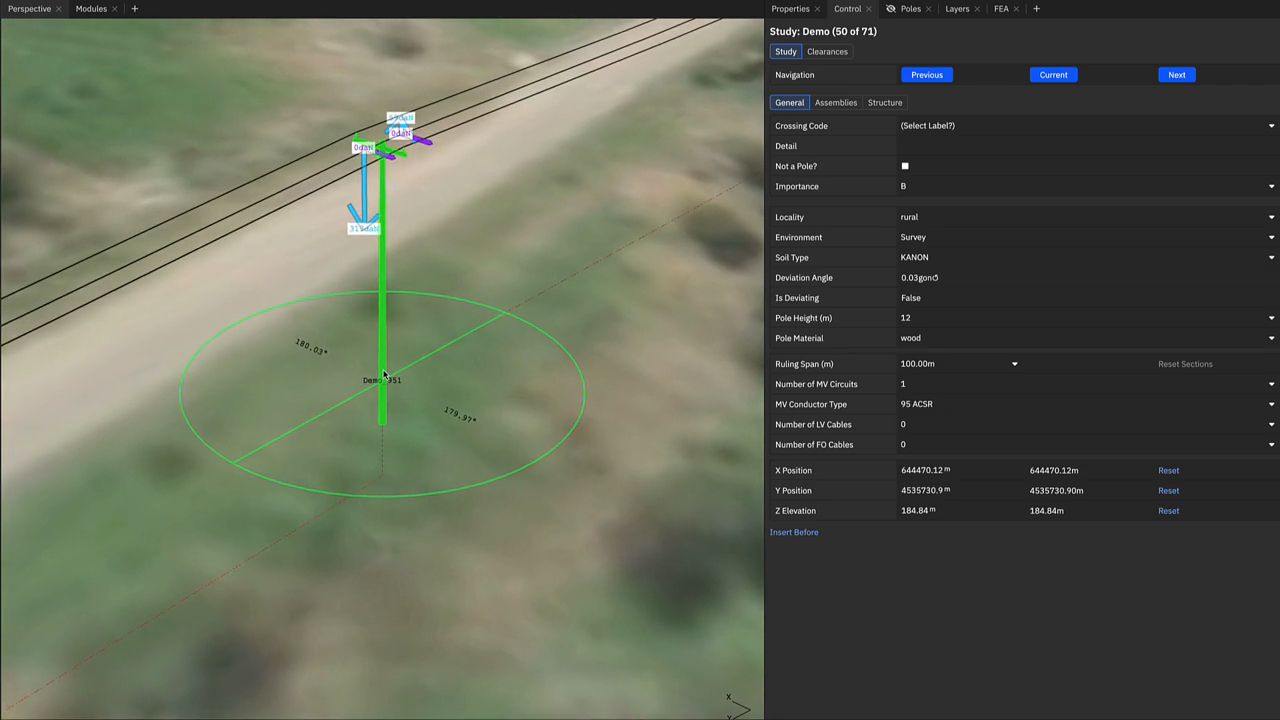Toggle the eye icon on Poles tab
The width and height of the screenshot is (1280, 720).
click(890, 9)
